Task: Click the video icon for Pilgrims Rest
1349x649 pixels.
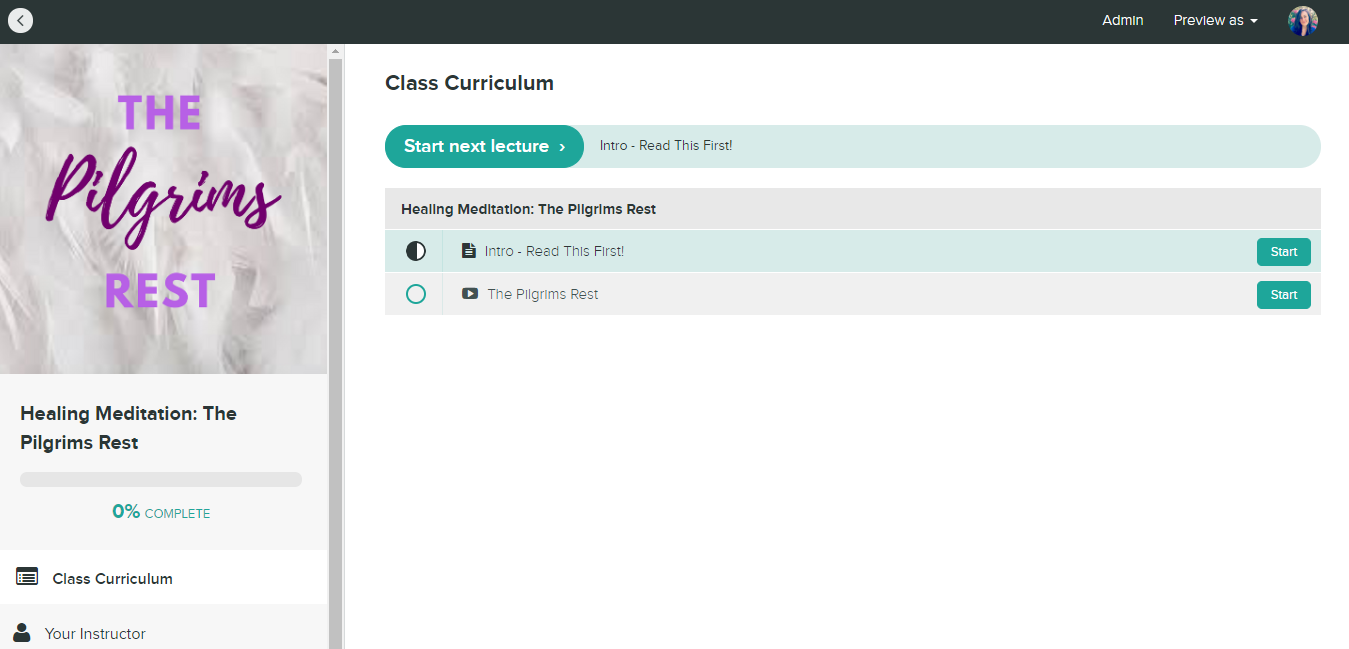Action: [x=470, y=294]
